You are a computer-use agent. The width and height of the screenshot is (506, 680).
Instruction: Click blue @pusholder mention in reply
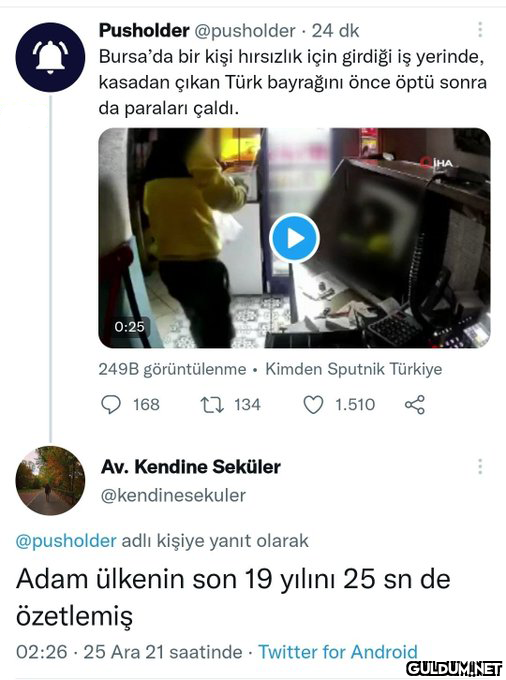(66, 541)
